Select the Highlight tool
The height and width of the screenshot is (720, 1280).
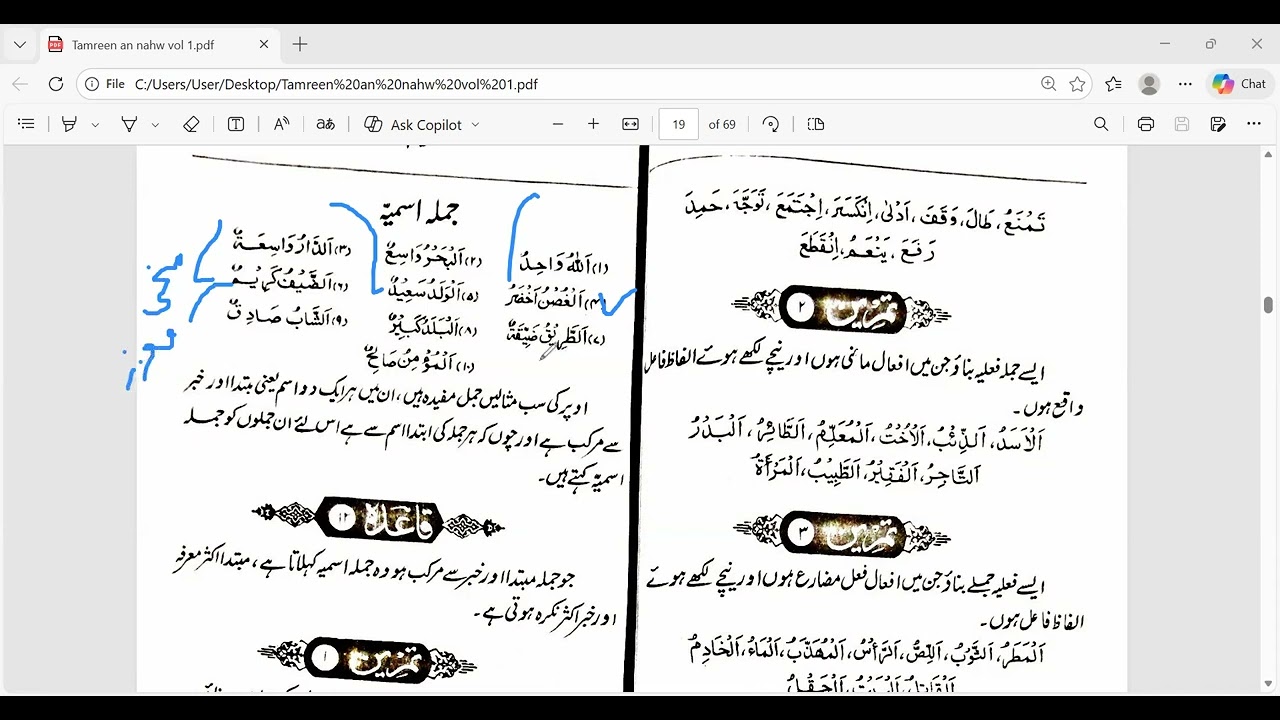pyautogui.click(x=69, y=124)
